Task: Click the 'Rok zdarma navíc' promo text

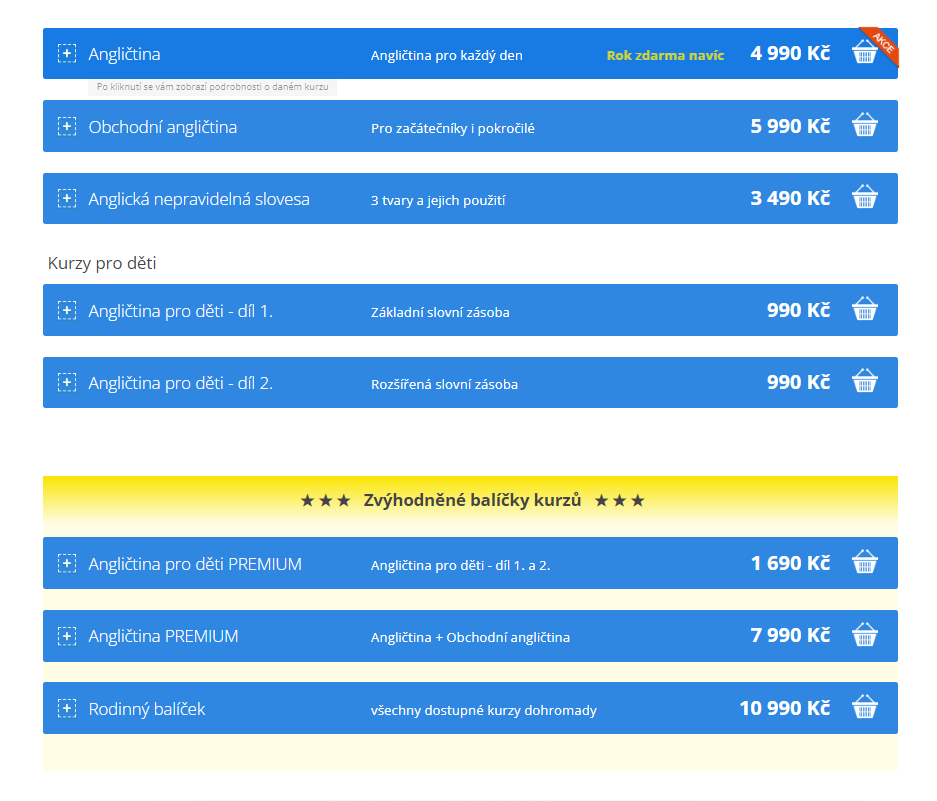Action: coord(665,55)
